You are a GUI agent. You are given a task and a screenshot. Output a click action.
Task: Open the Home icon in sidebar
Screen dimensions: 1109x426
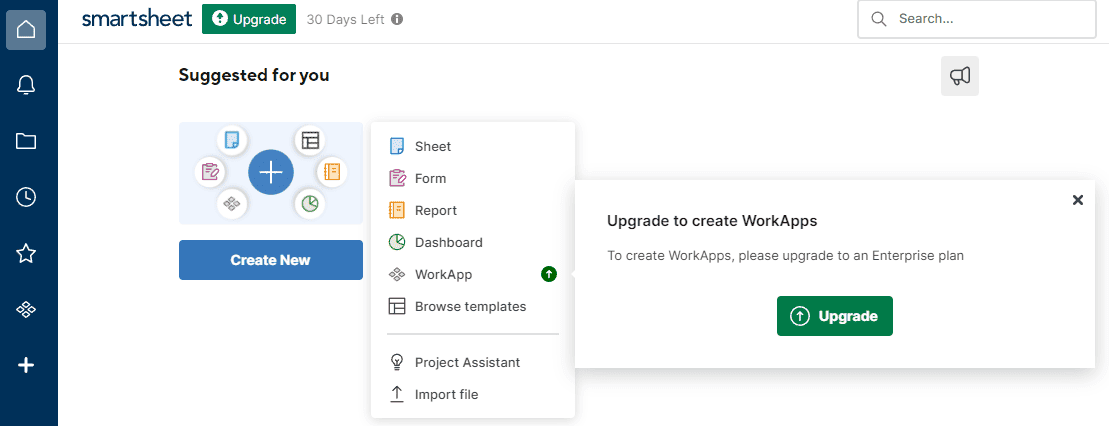[x=26, y=30]
